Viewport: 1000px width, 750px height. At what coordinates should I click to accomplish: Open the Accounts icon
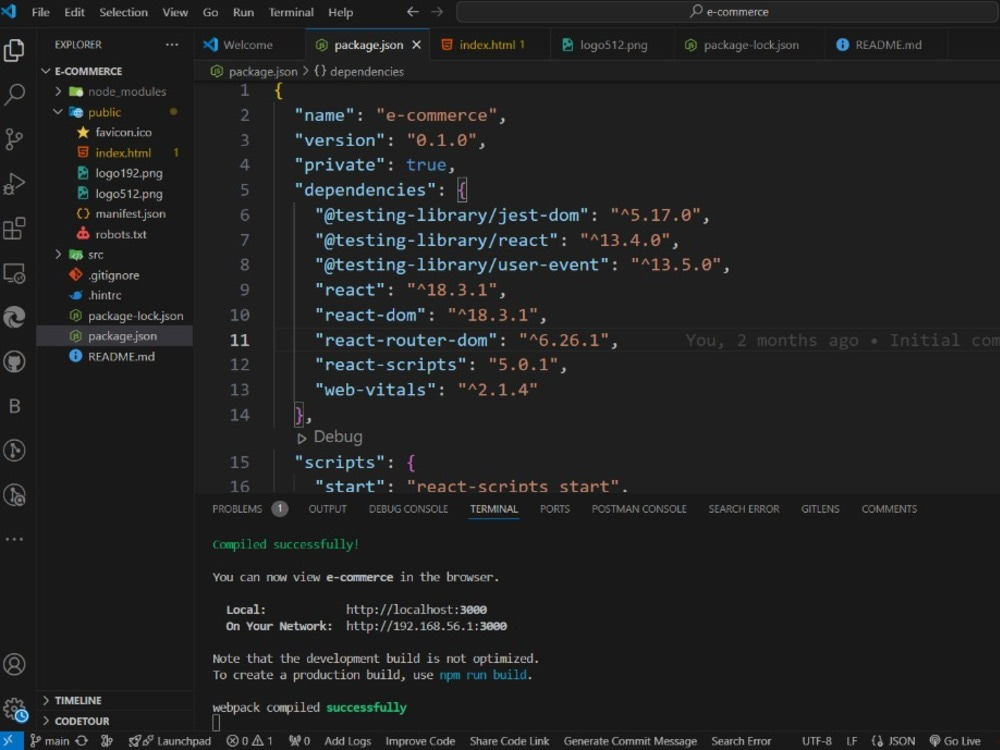(x=14, y=664)
